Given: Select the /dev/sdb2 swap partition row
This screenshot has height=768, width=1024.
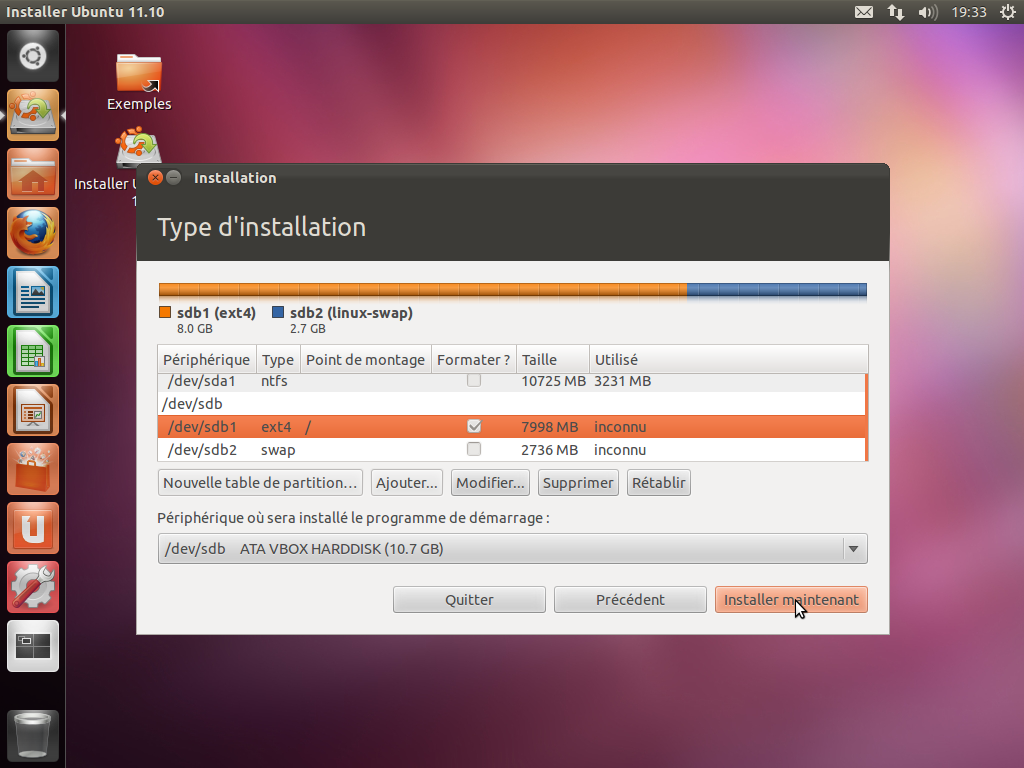Looking at the screenshot, I should (400, 450).
